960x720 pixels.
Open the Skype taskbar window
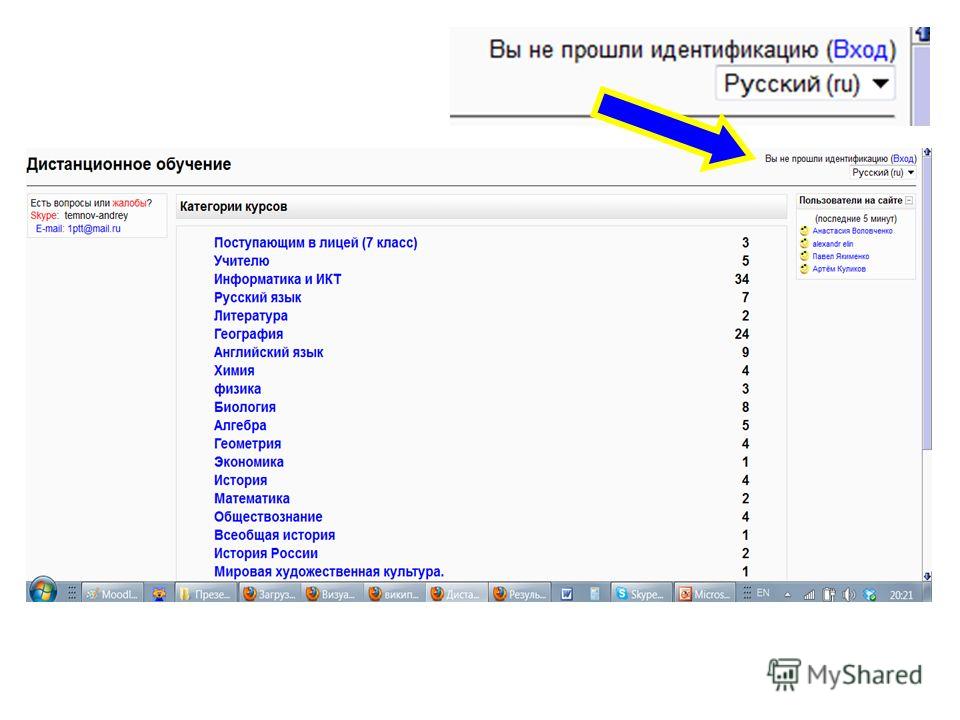coord(640,594)
